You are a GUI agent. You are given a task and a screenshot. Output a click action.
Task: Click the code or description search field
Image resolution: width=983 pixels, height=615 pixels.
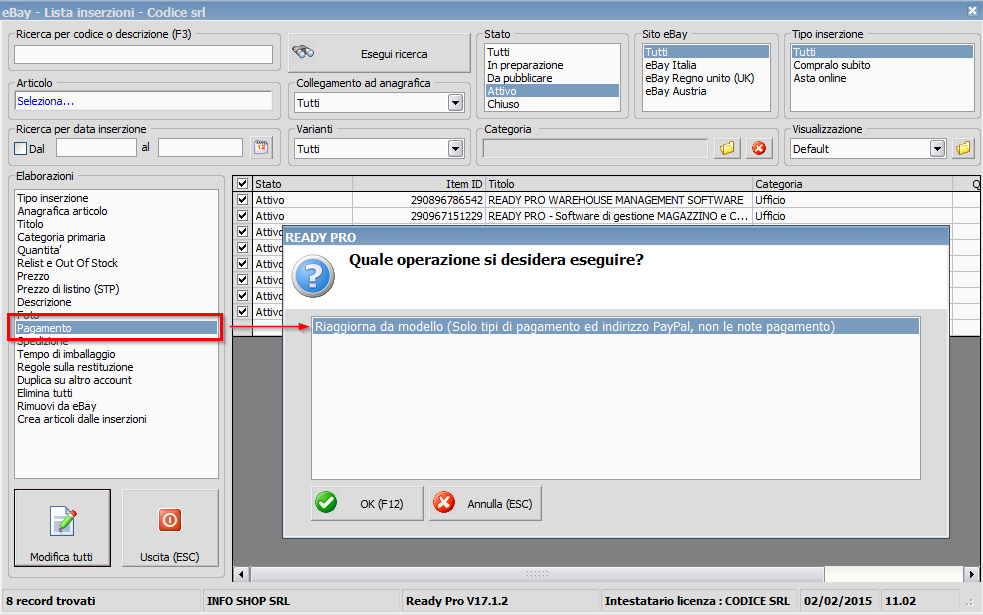[144, 55]
